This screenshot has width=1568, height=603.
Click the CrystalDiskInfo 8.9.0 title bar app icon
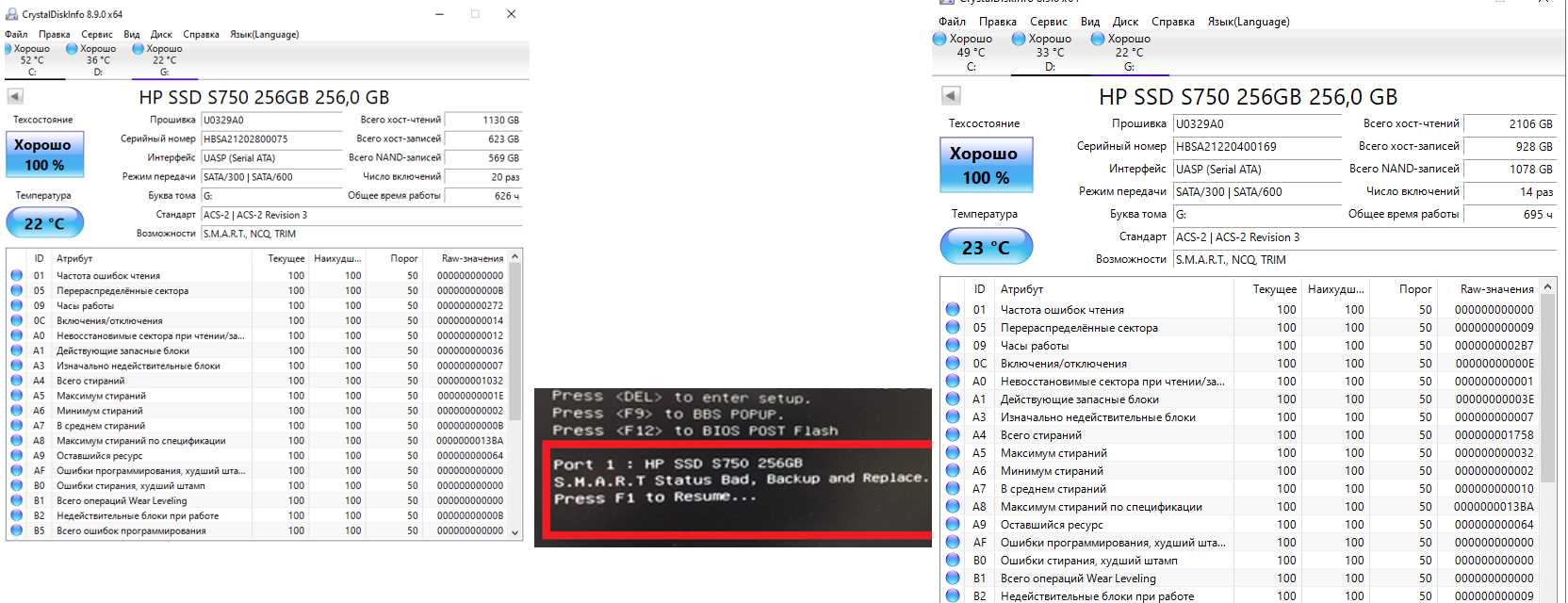click(x=11, y=14)
